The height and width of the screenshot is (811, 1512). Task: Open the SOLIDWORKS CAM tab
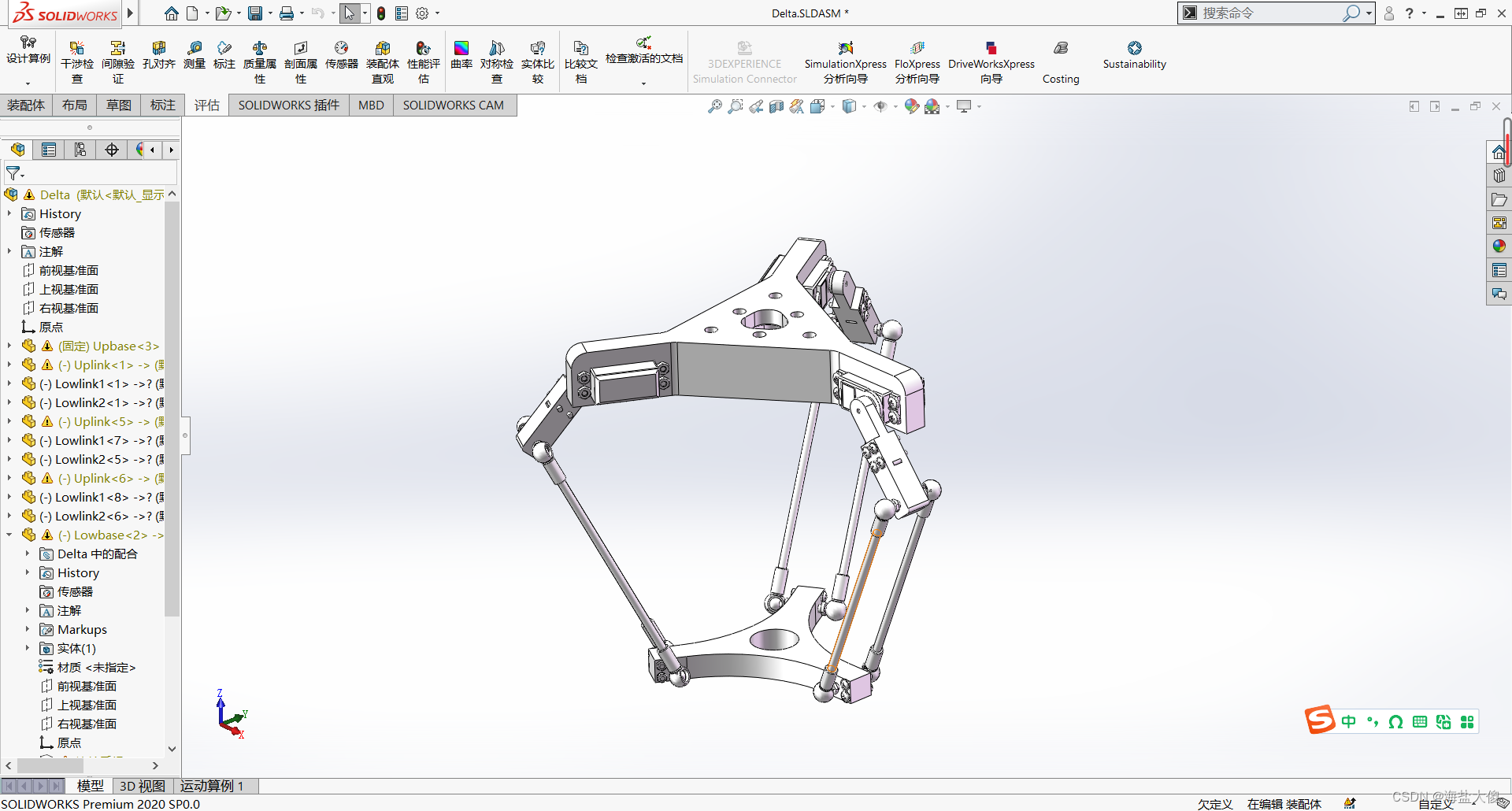(454, 105)
